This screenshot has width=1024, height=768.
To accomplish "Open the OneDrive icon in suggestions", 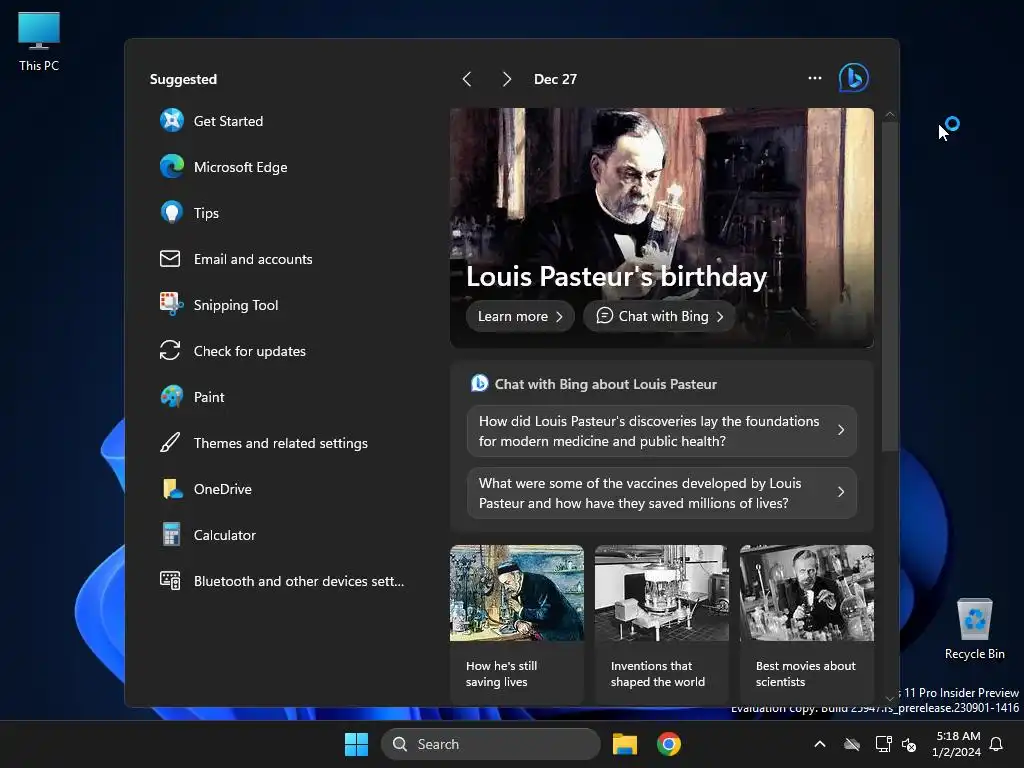I will click(172, 488).
